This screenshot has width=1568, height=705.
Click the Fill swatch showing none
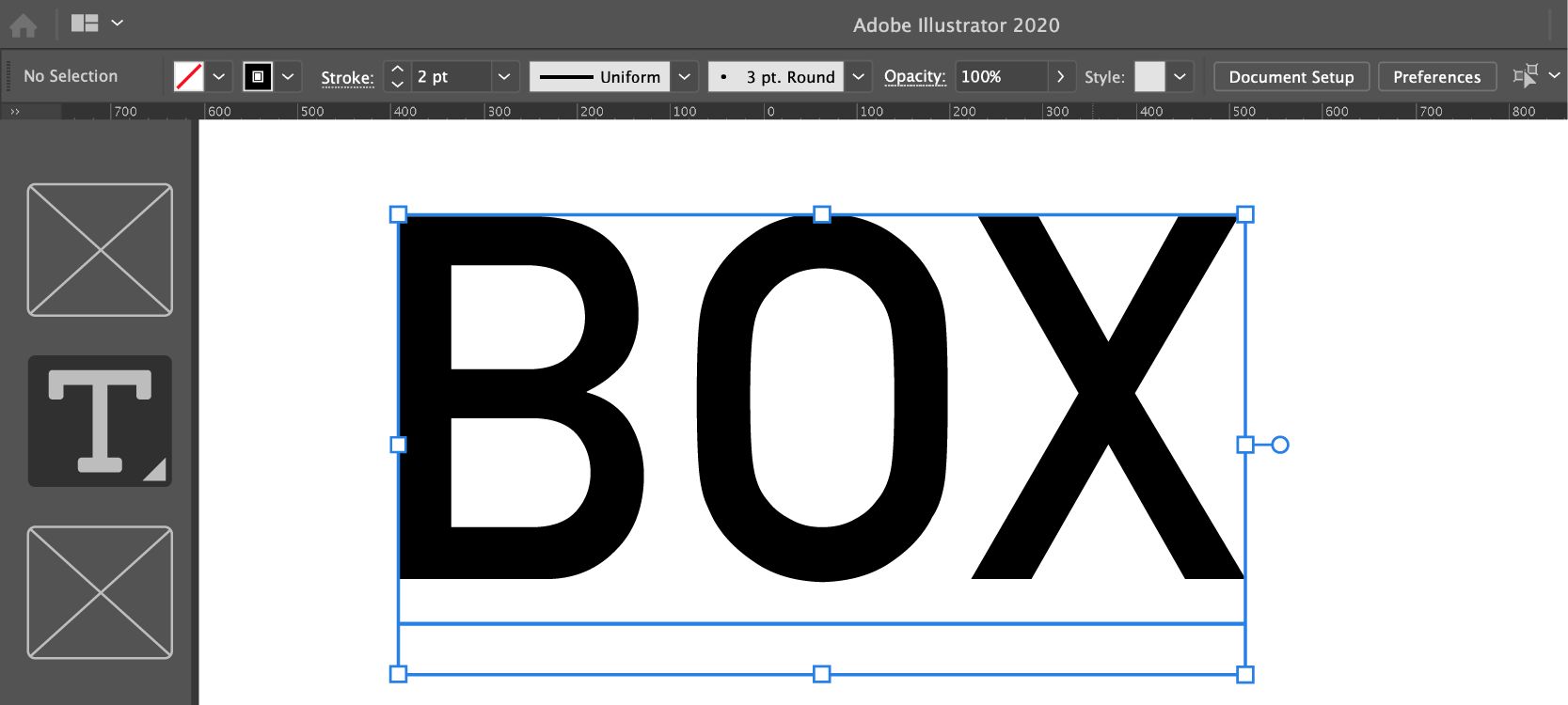point(189,76)
